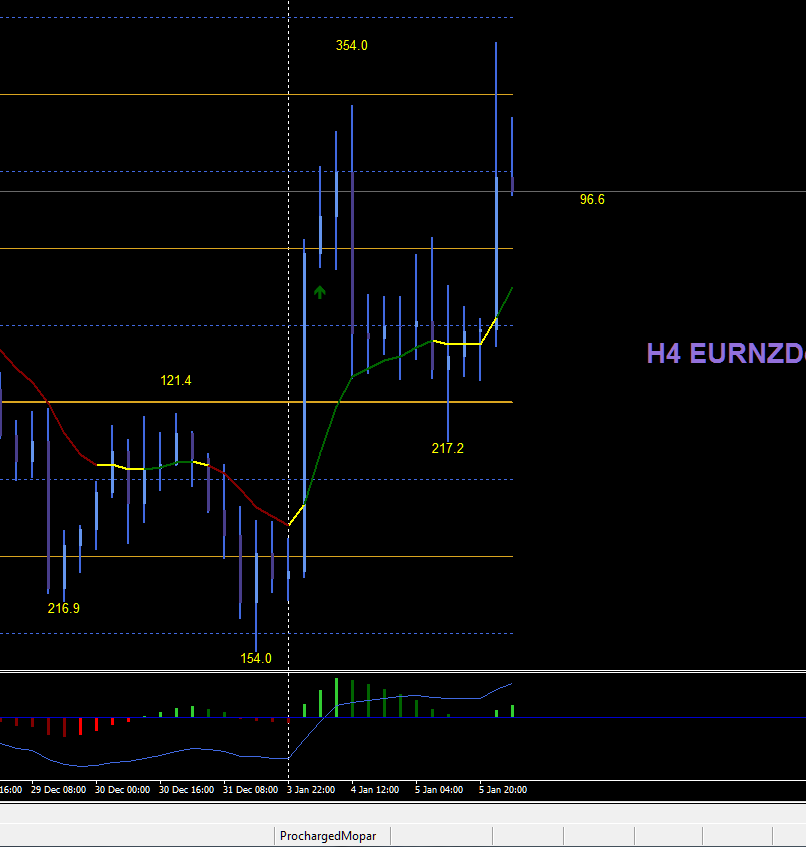The height and width of the screenshot is (847, 806).
Task: Click the green up-arrow signal on chart
Action: (x=320, y=292)
